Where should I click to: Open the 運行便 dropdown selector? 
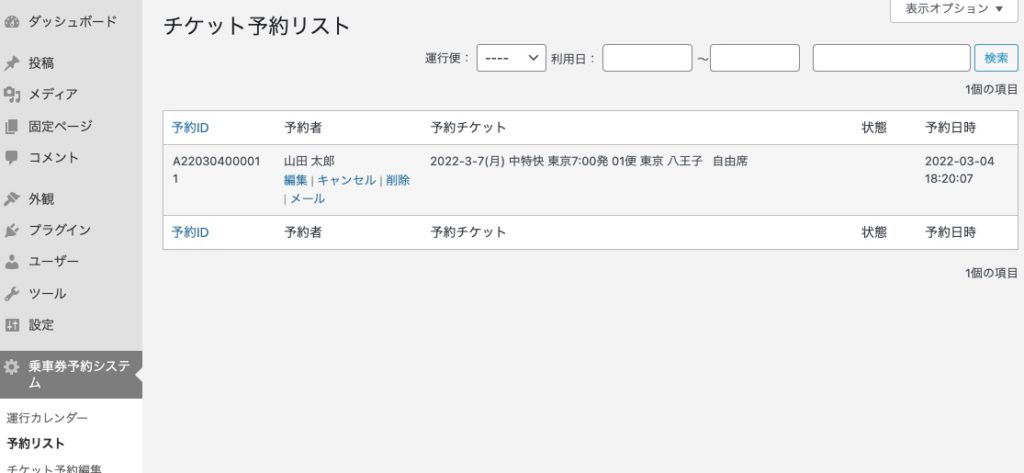[x=510, y=58]
